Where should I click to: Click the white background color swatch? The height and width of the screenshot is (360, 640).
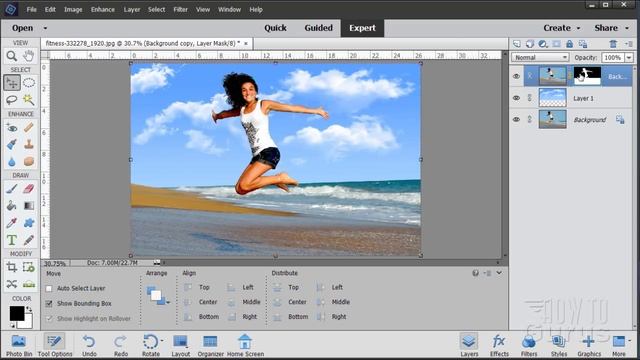(x=27, y=324)
